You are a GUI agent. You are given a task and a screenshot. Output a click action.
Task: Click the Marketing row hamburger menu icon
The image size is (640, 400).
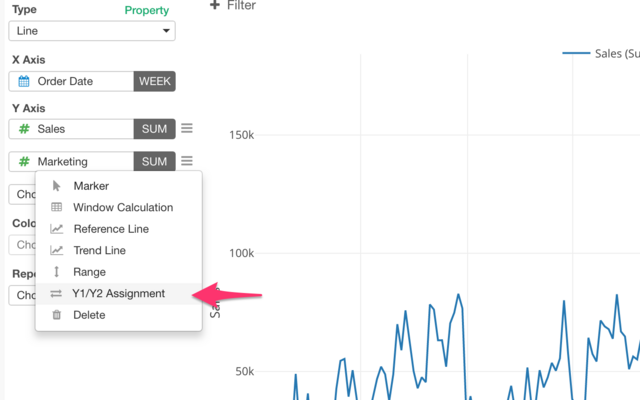(187, 161)
